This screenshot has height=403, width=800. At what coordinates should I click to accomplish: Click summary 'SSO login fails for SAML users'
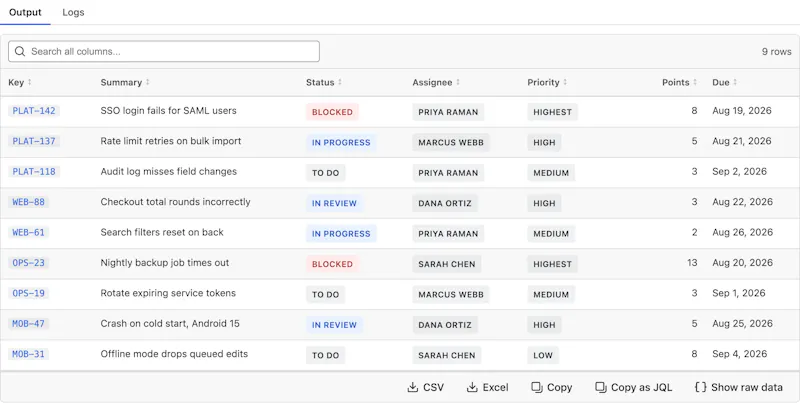click(168, 111)
